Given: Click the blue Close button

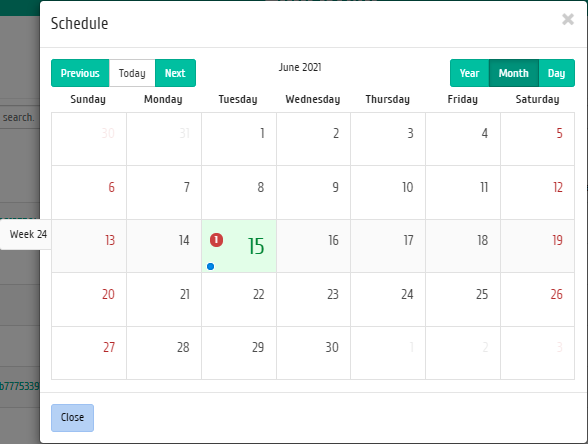Looking at the screenshot, I should (72, 418).
